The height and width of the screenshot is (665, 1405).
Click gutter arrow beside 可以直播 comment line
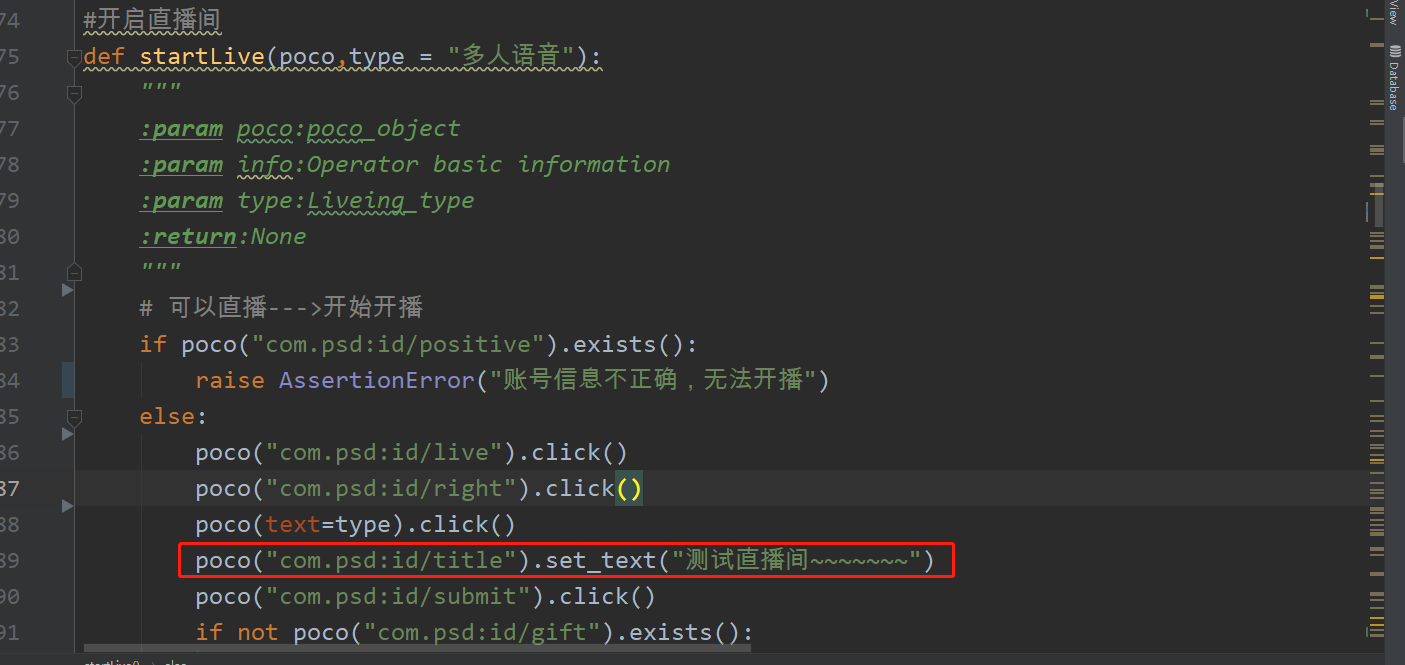tap(68, 291)
